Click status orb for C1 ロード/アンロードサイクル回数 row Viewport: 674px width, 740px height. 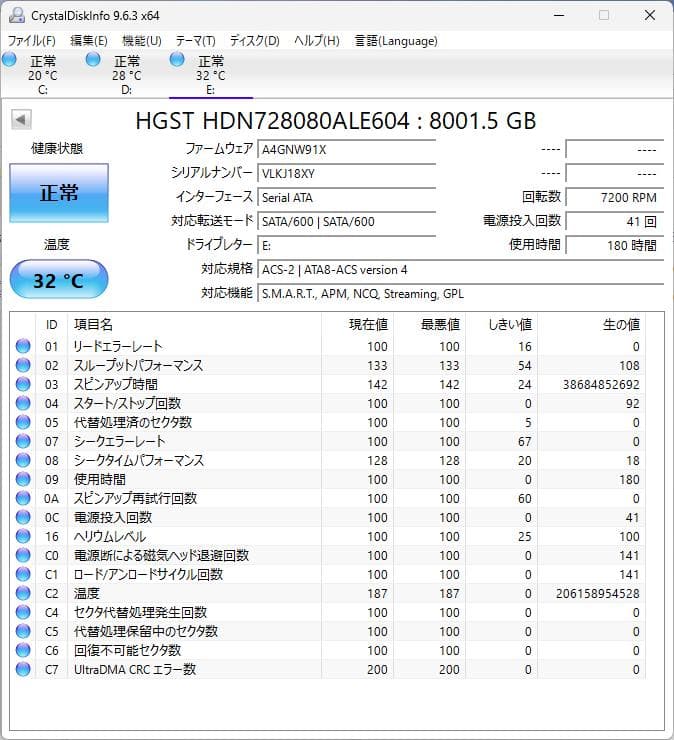[x=23, y=574]
